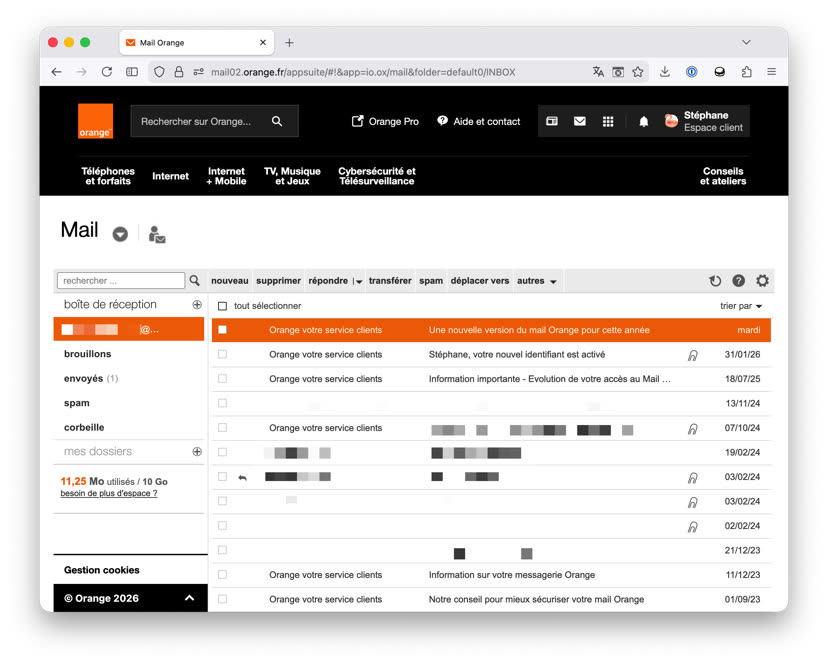The image size is (828, 664).
Task: Reload the page in the browser
Action: (107, 72)
